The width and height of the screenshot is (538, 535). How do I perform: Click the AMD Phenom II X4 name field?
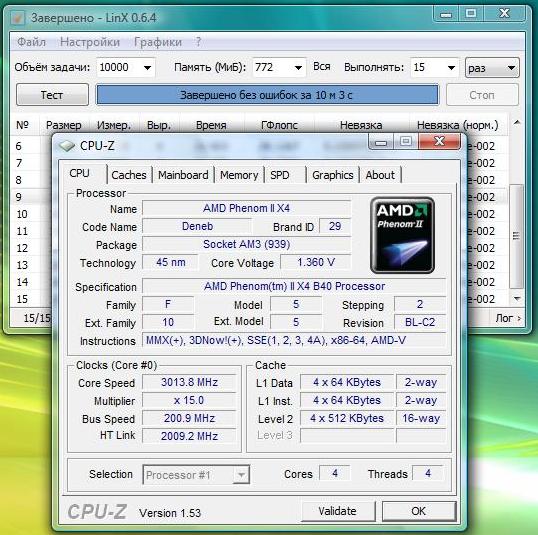(246, 208)
